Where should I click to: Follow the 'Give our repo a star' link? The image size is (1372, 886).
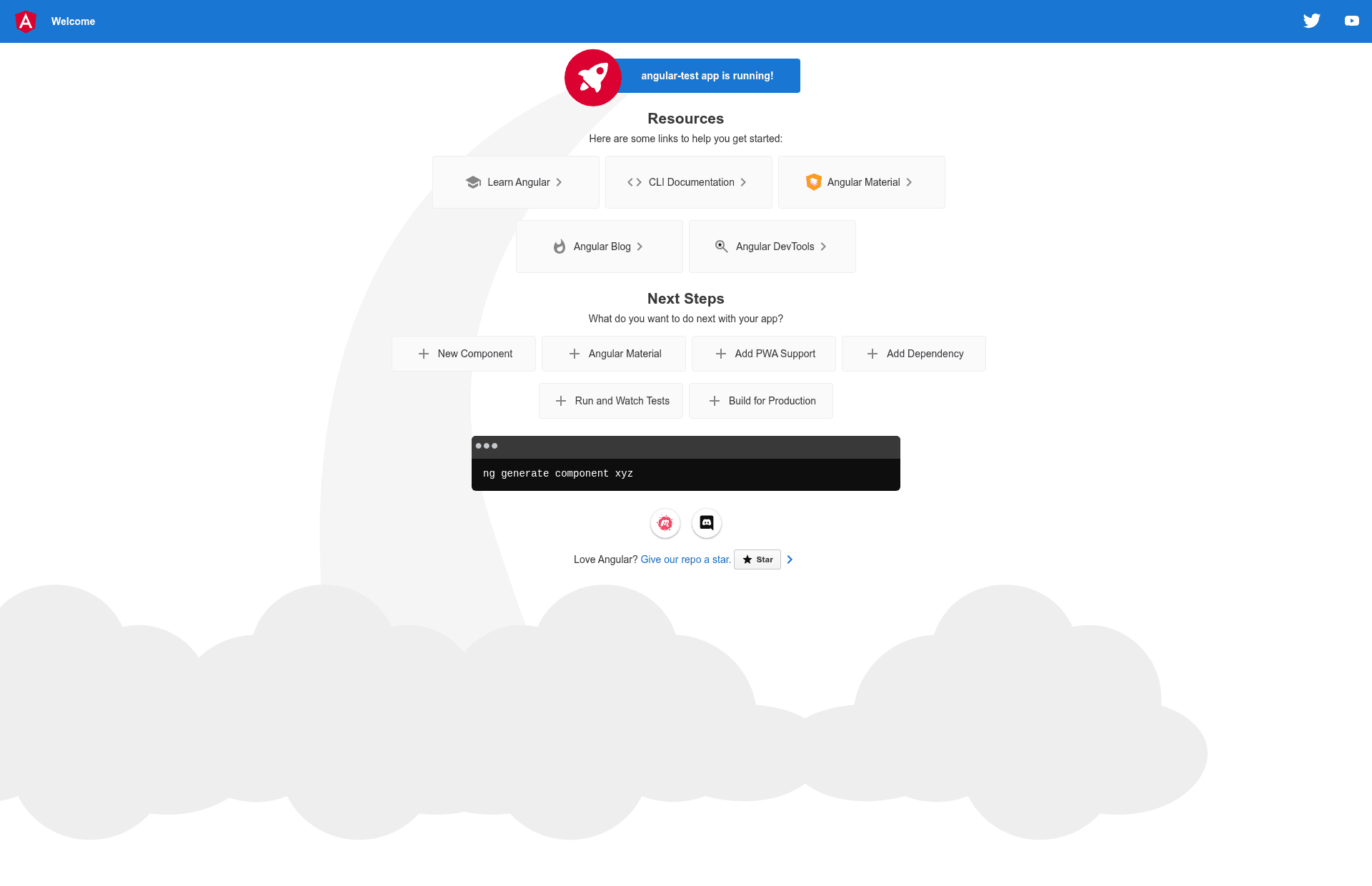[686, 559]
